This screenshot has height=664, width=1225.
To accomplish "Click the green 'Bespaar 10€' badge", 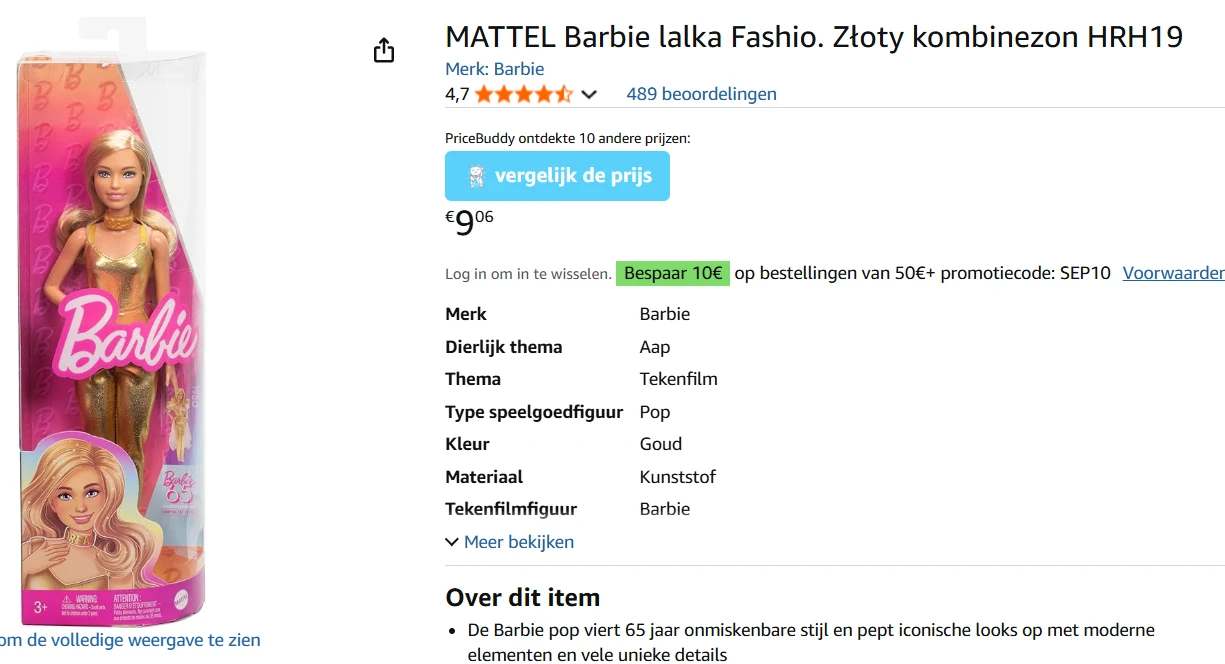I will coord(672,272).
